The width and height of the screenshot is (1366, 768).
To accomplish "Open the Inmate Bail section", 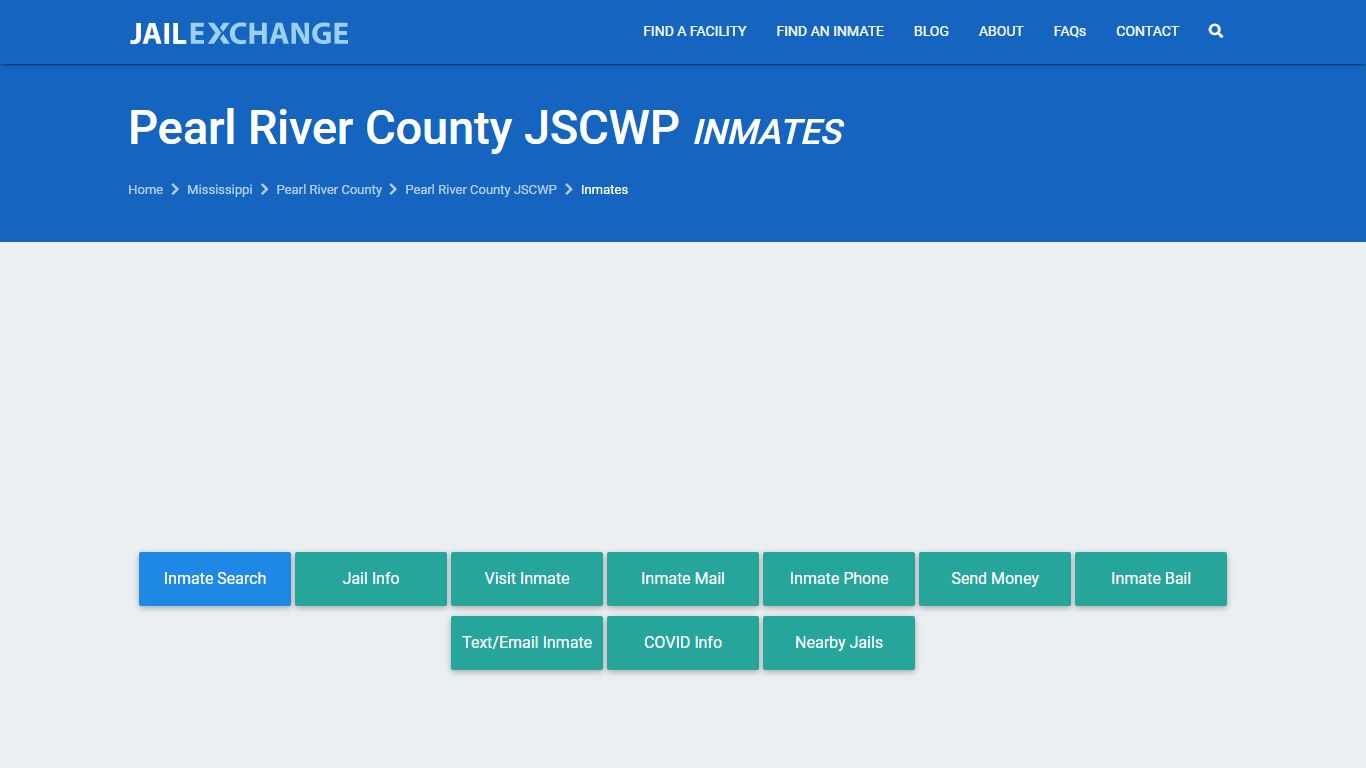I will point(1151,579).
